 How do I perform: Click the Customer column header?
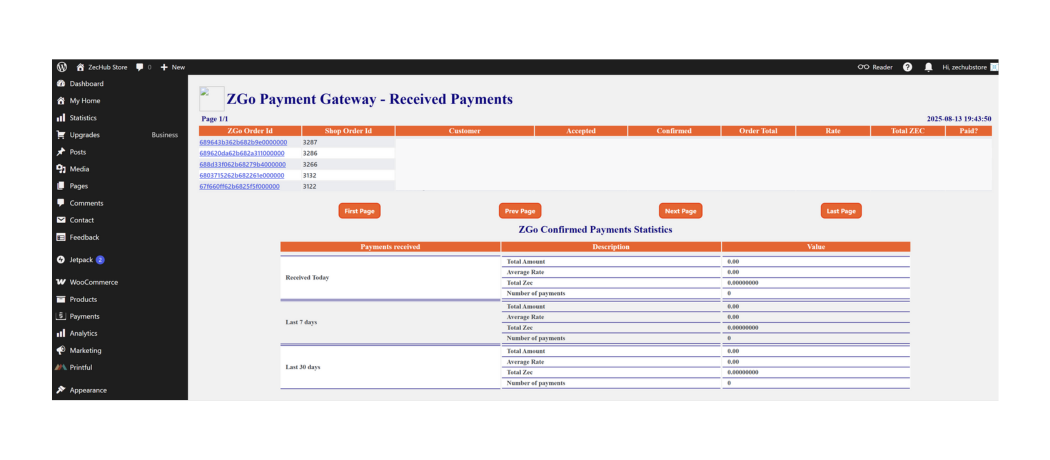(465, 131)
